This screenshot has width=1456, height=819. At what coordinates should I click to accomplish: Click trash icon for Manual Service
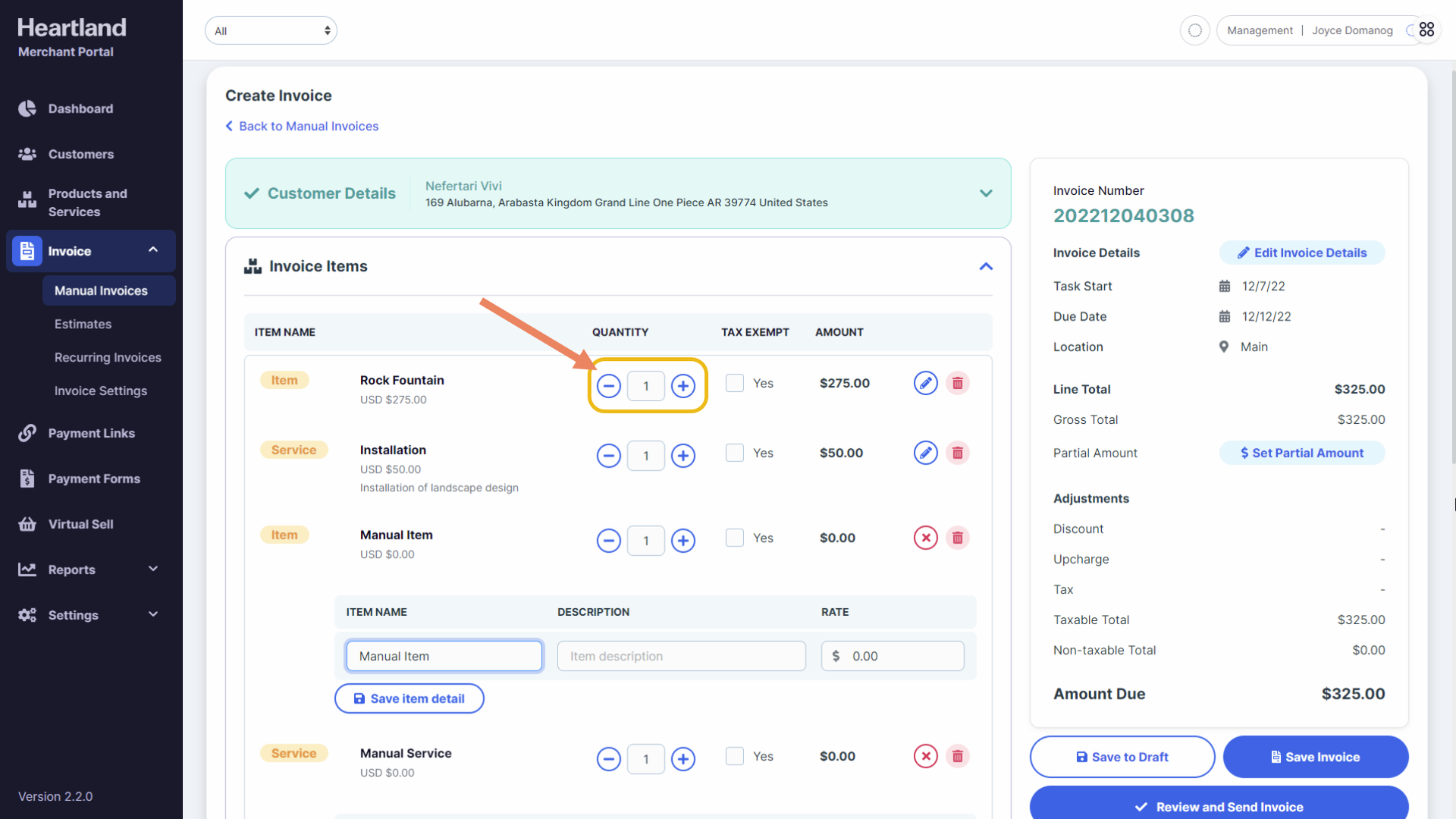957,757
